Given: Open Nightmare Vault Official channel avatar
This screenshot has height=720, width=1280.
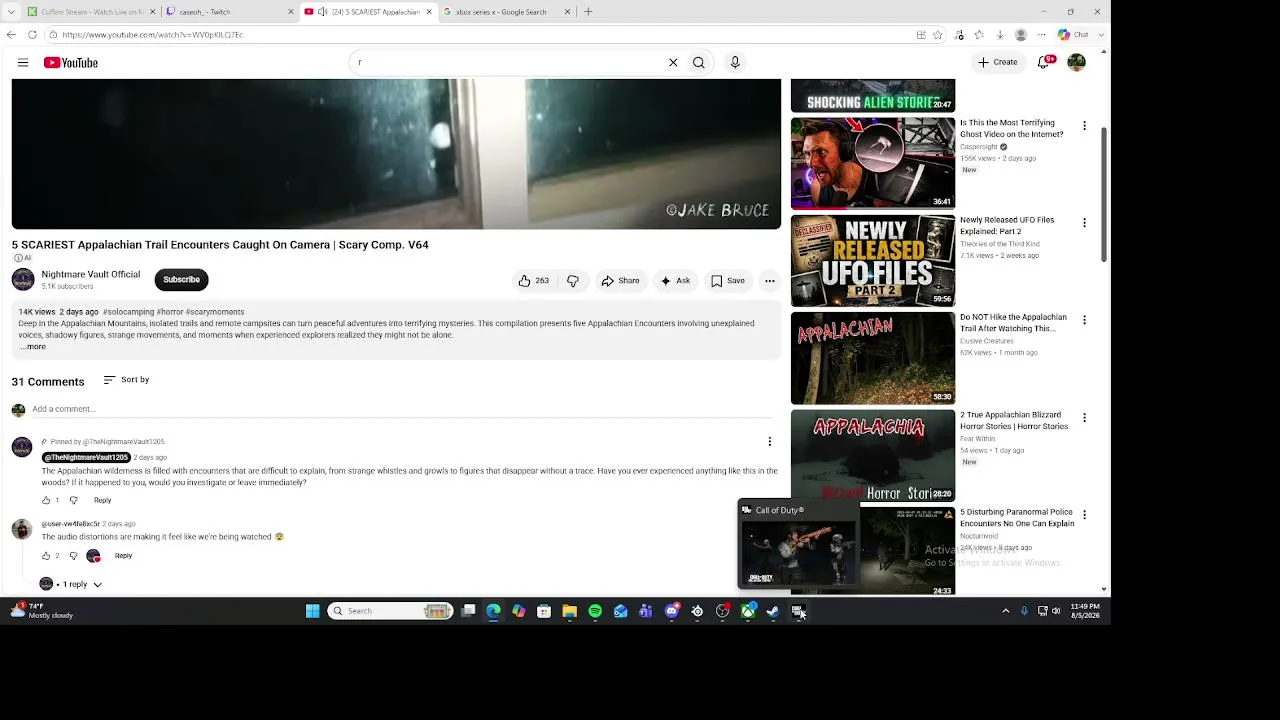Looking at the screenshot, I should click(x=23, y=280).
